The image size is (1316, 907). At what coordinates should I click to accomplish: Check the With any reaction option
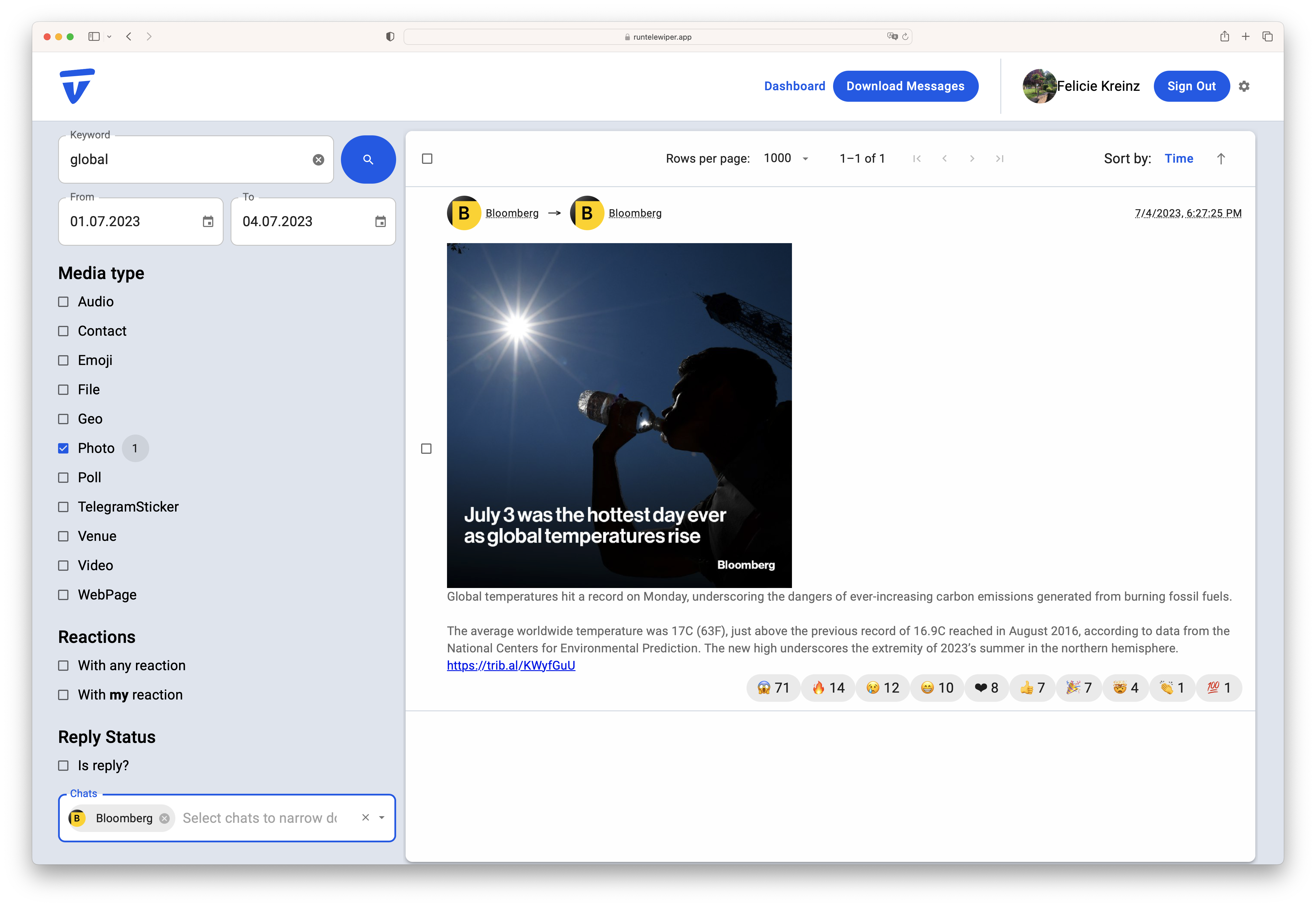point(64,666)
